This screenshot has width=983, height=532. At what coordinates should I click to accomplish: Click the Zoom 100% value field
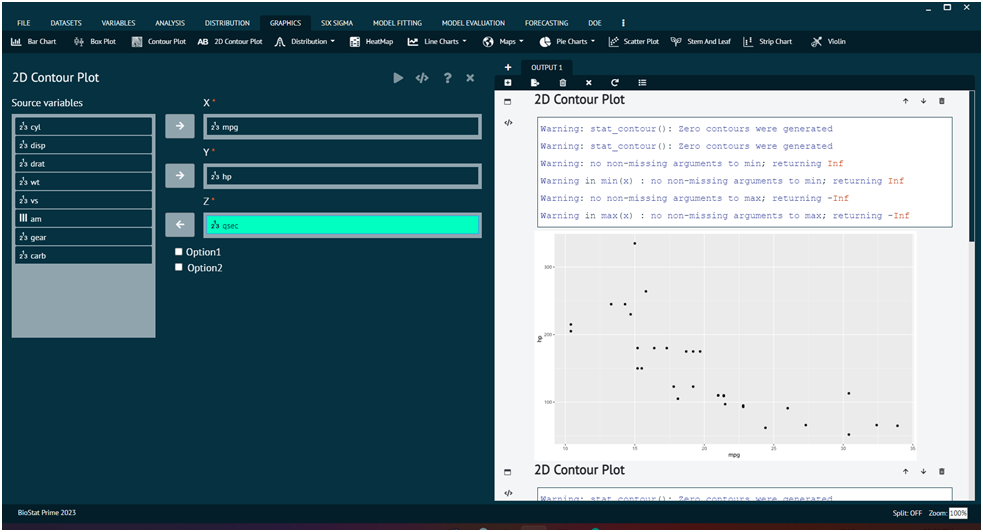[x=958, y=513]
